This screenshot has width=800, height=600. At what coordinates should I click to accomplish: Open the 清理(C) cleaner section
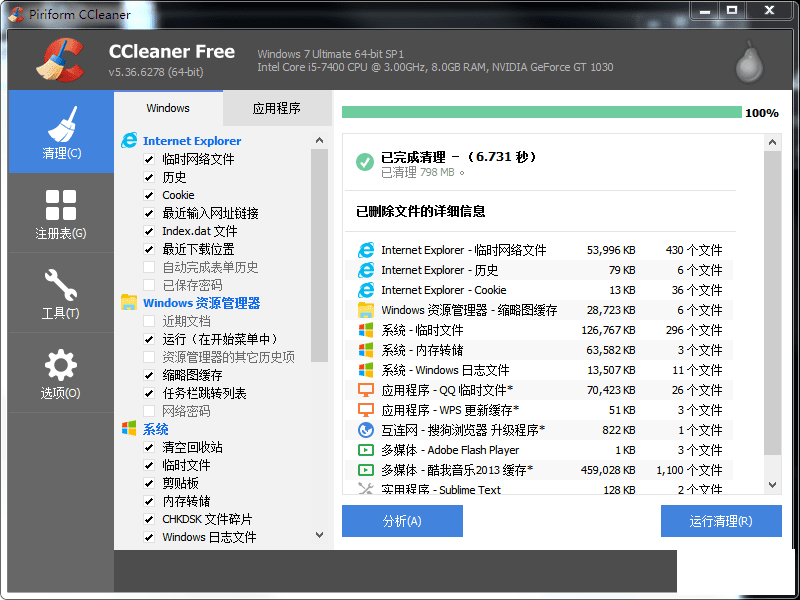pyautogui.click(x=61, y=132)
